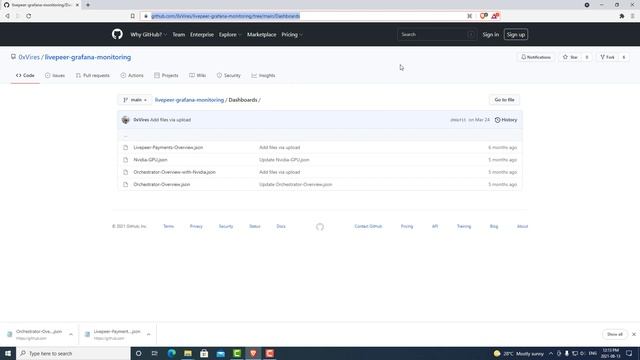This screenshot has height=360, width=640.
Task: Open commit History link
Action: (x=506, y=120)
